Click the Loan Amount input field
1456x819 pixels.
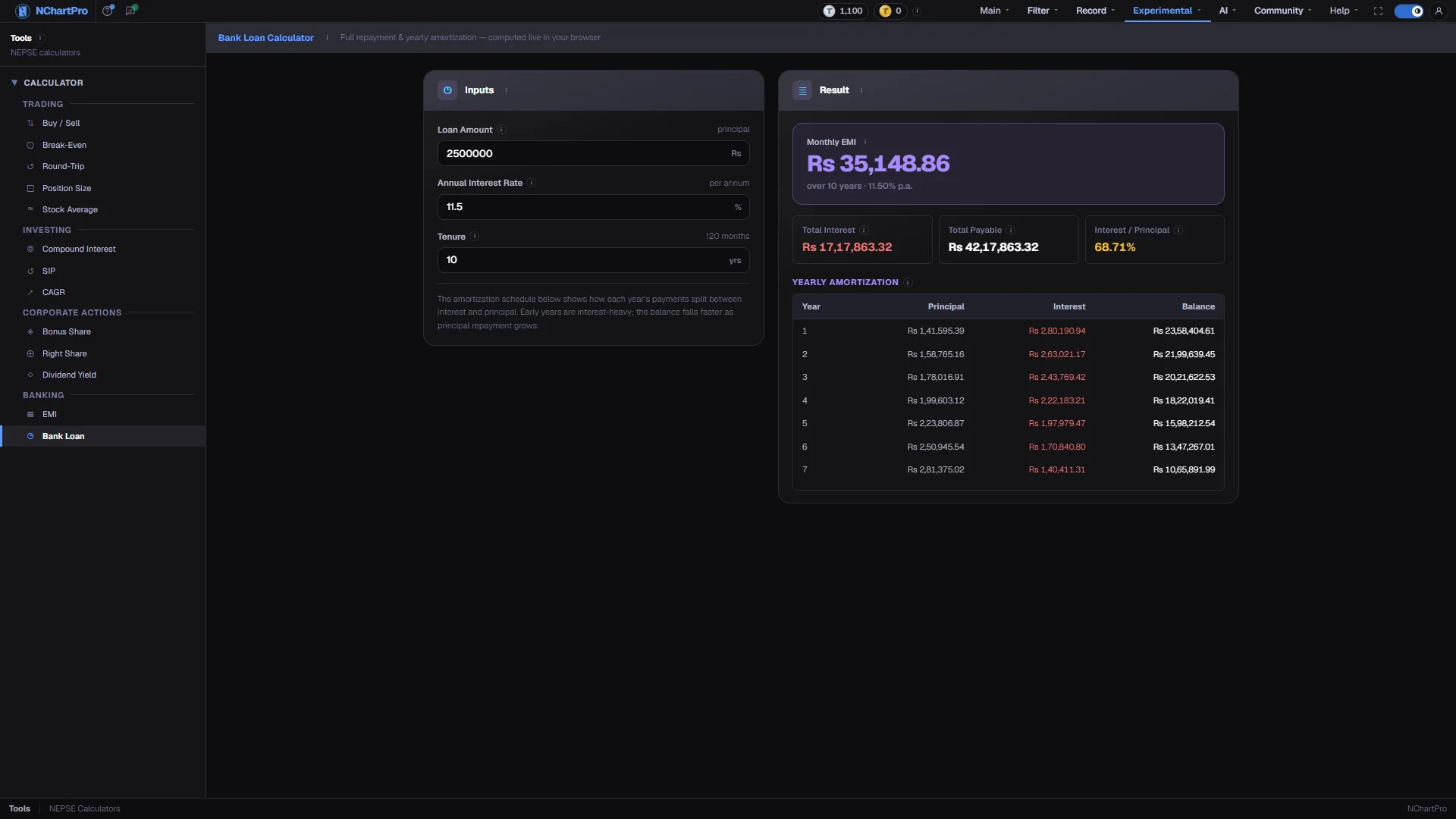pyautogui.click(x=593, y=153)
